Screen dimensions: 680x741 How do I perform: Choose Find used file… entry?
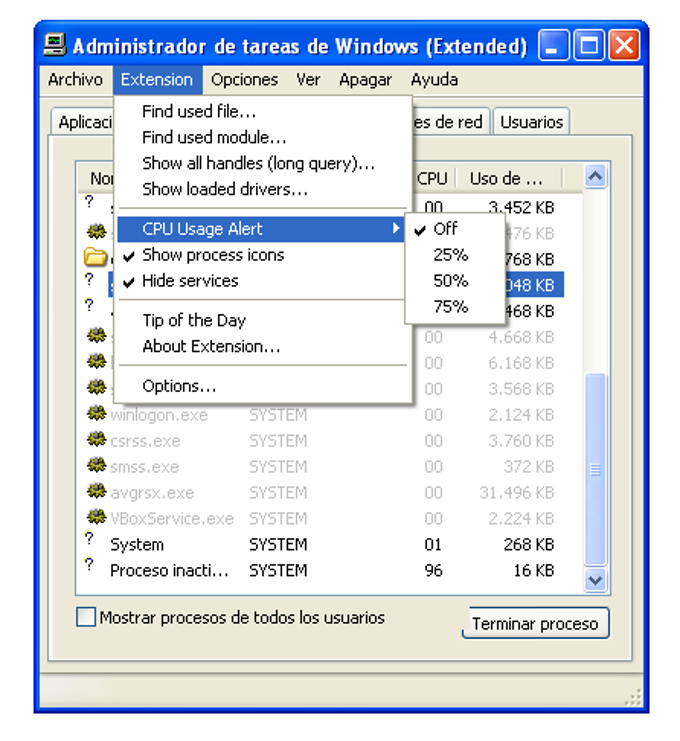(262, 112)
